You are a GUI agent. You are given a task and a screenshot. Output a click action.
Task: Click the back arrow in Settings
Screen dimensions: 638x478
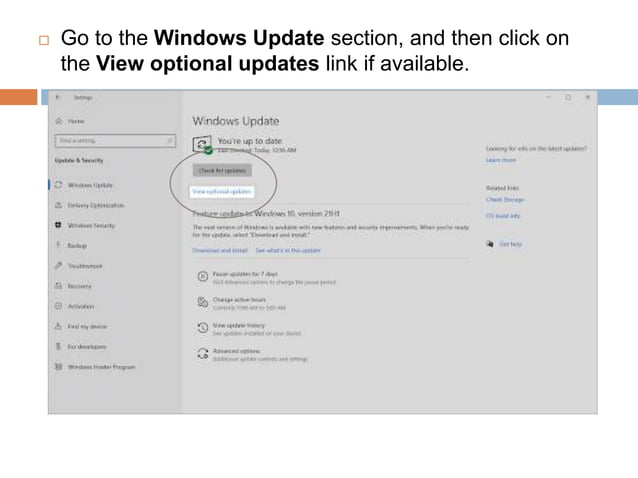(x=58, y=97)
